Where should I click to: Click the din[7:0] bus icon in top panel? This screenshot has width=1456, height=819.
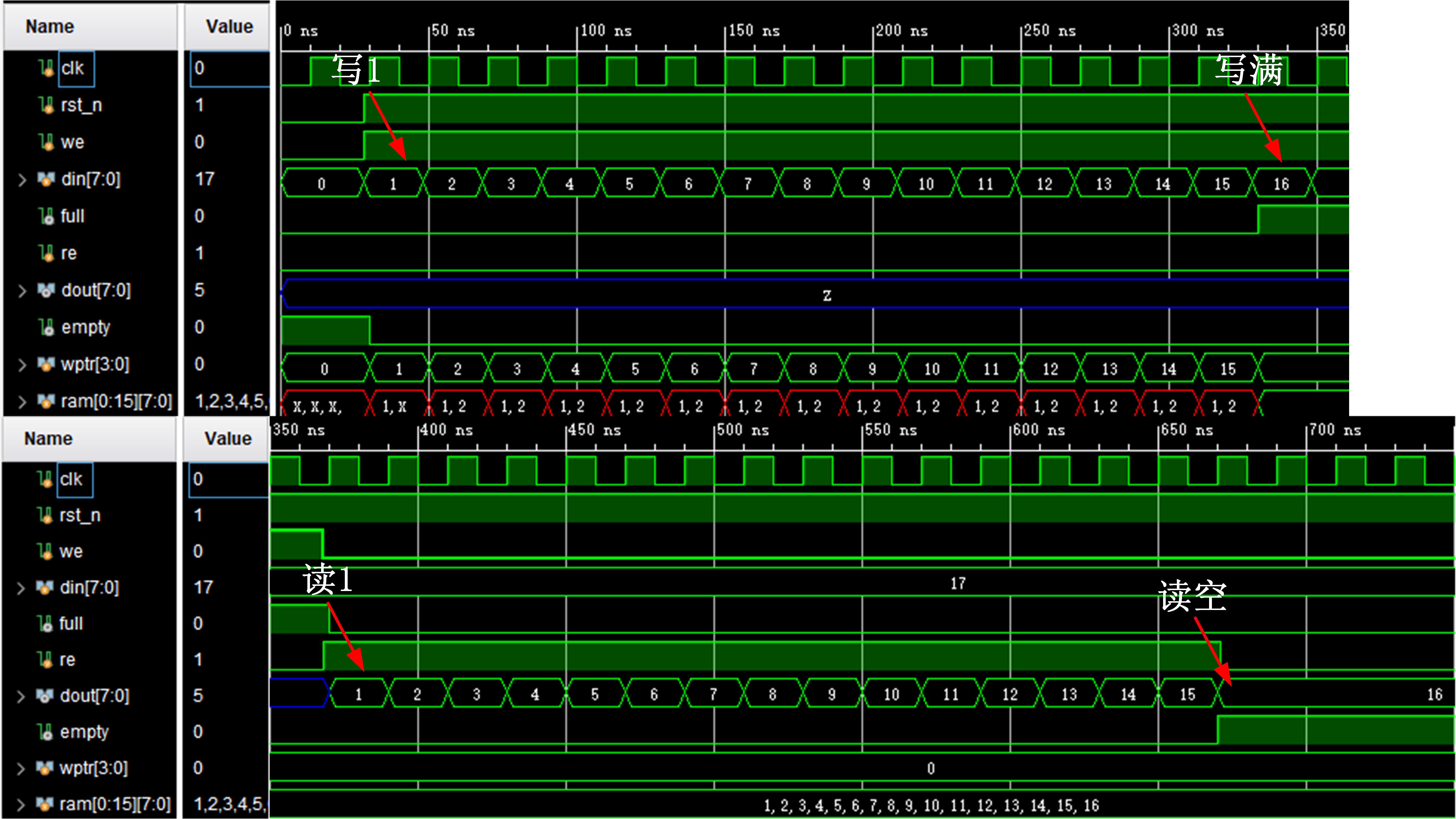pyautogui.click(x=46, y=179)
